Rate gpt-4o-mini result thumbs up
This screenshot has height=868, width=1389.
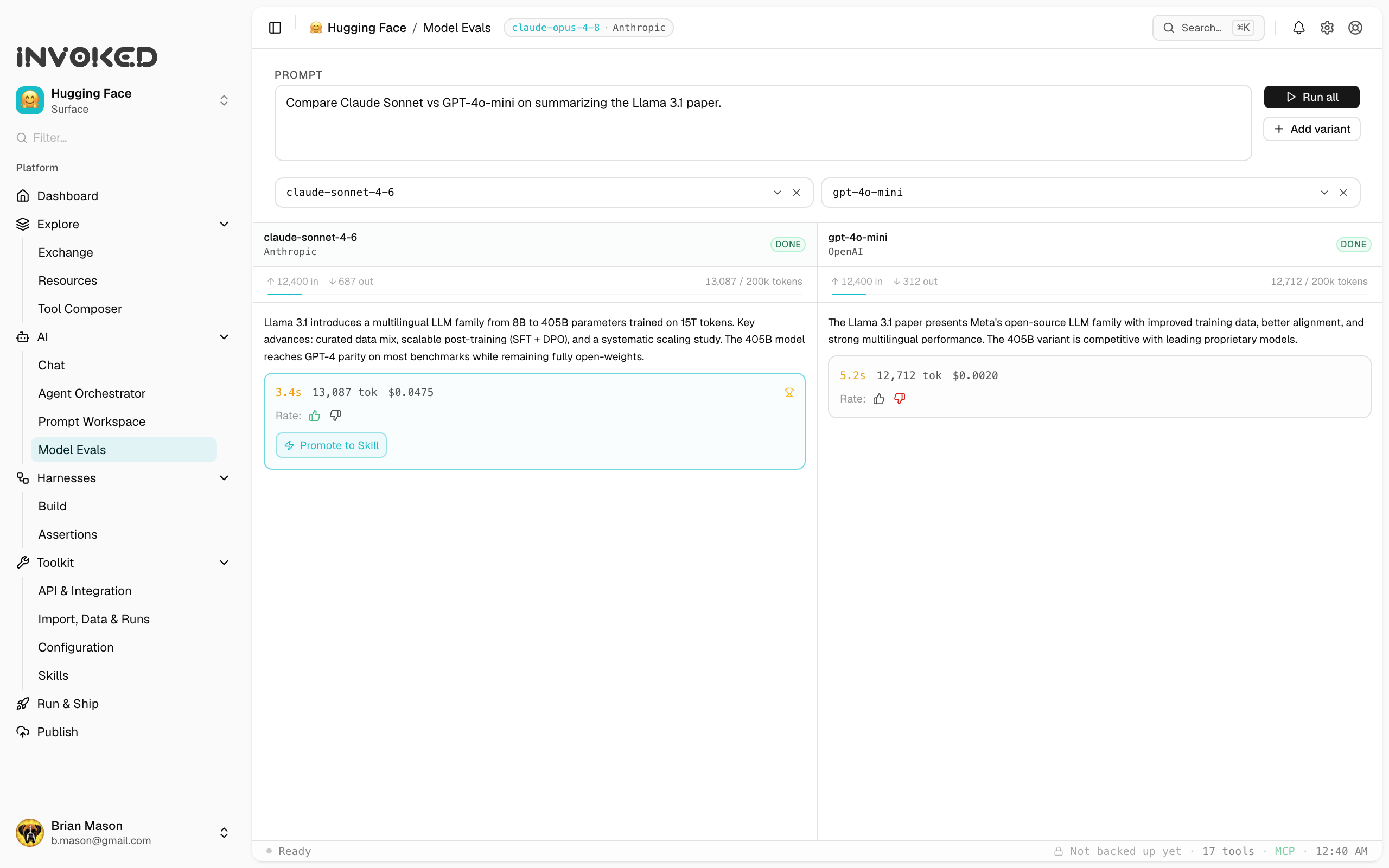click(x=879, y=399)
